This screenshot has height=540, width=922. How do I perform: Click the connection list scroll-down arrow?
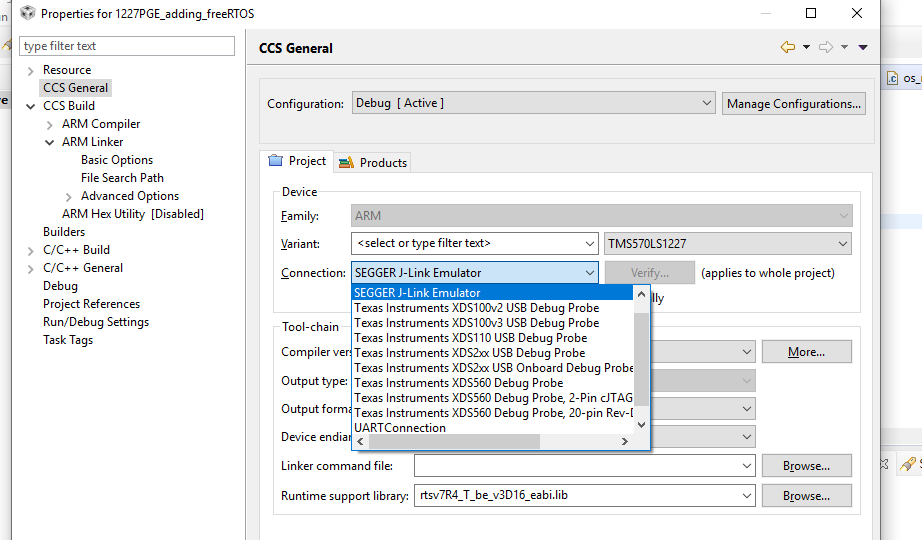642,425
